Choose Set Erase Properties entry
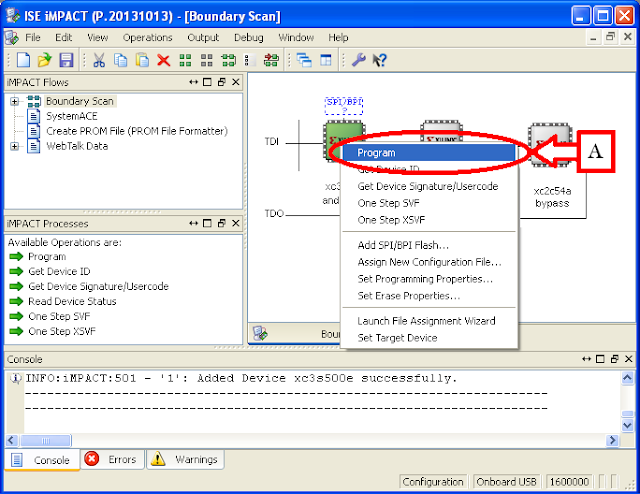 (x=429, y=296)
